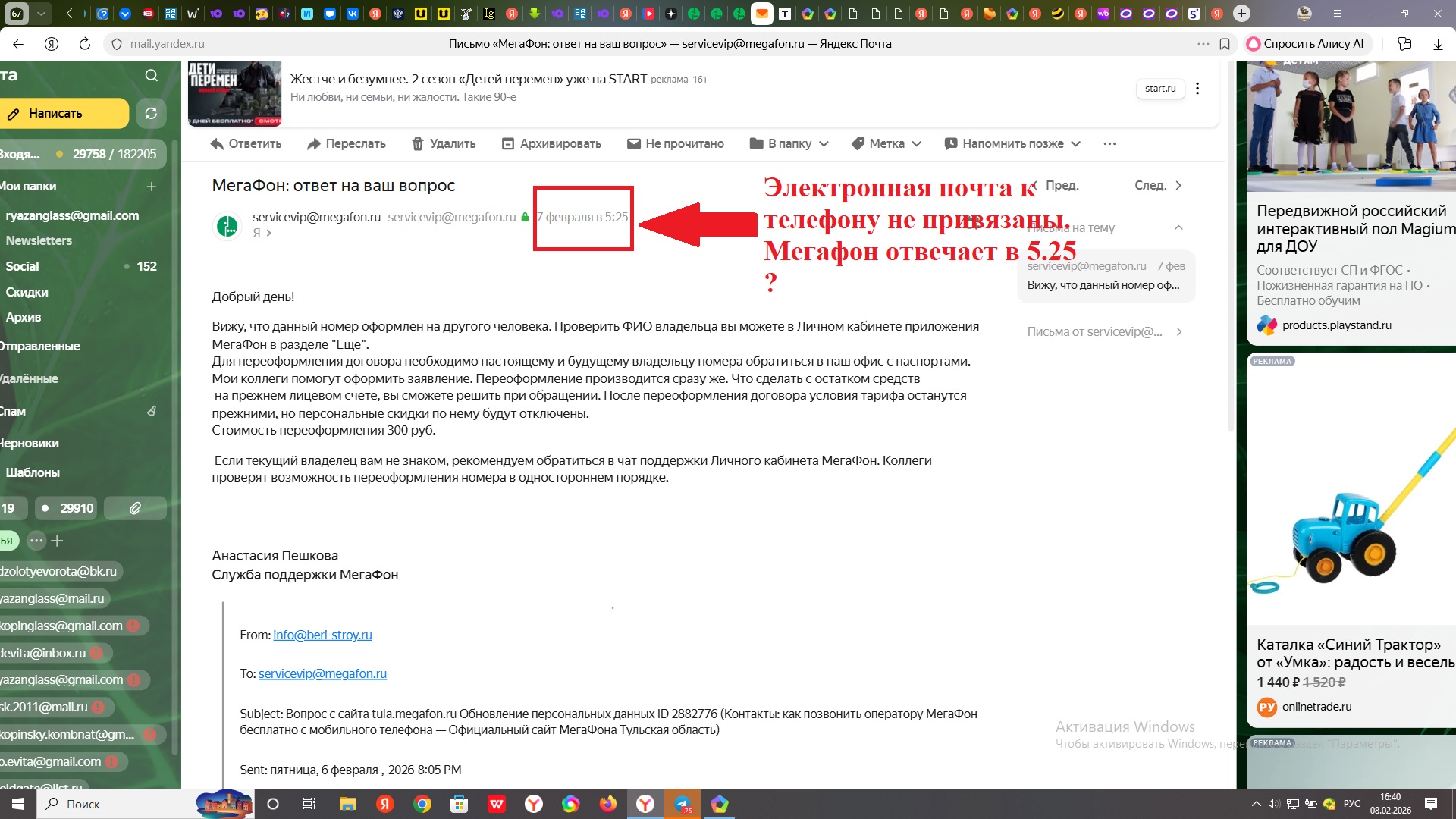Click the Forward arrow icon

tap(314, 144)
